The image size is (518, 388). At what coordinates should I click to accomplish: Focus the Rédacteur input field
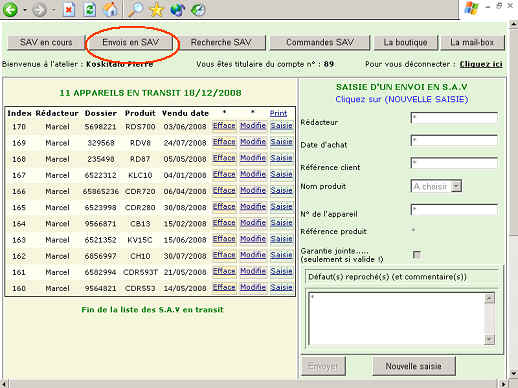[x=454, y=118]
